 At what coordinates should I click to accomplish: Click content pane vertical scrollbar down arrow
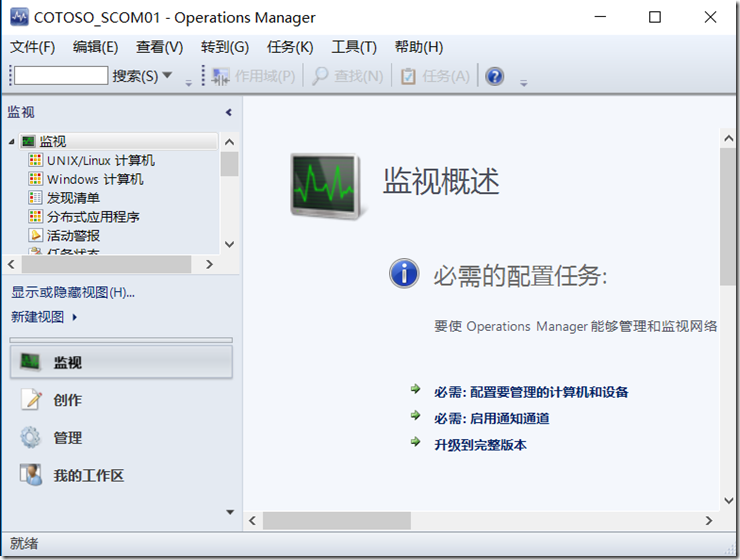point(728,501)
